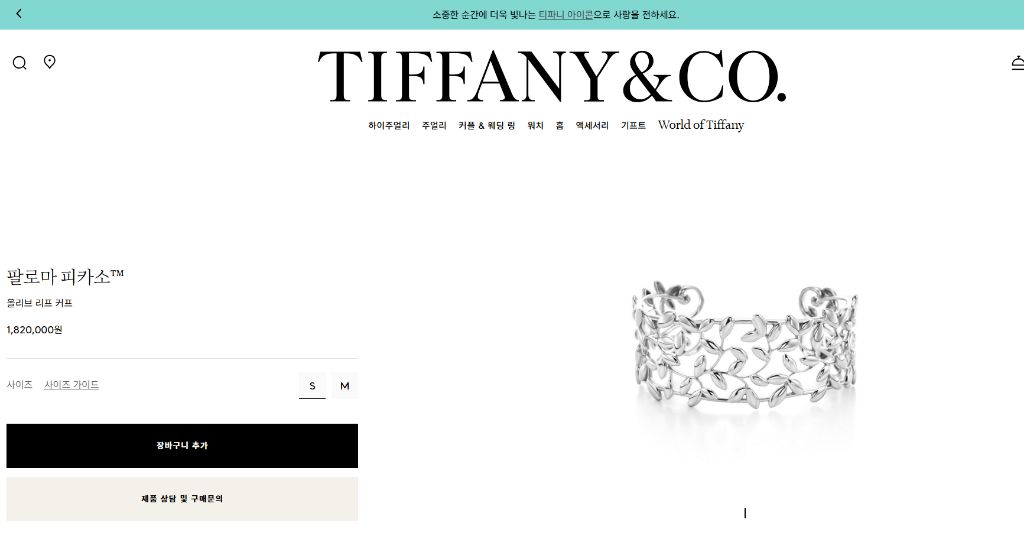
Task: Open the 워치 menu
Action: pyautogui.click(x=536, y=125)
